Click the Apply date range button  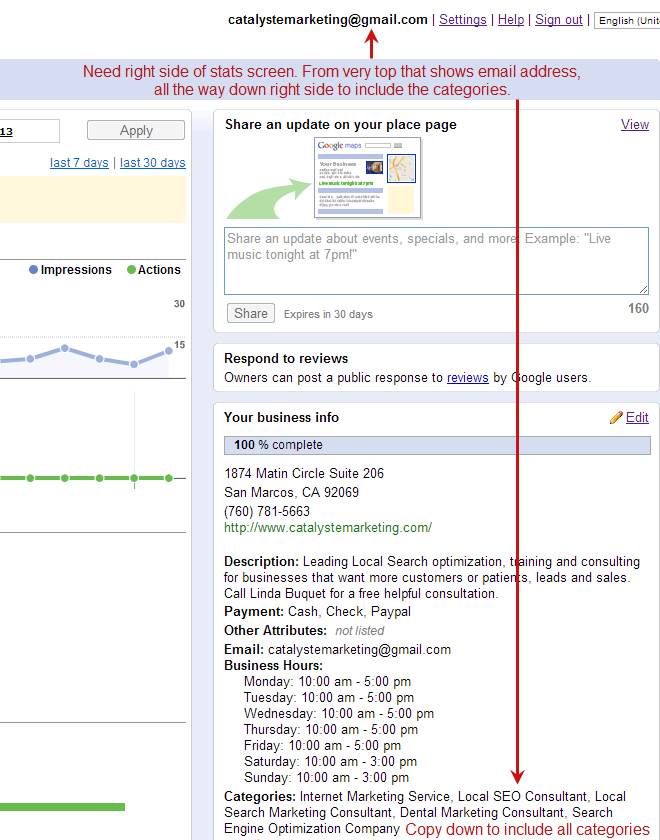[x=136, y=130]
